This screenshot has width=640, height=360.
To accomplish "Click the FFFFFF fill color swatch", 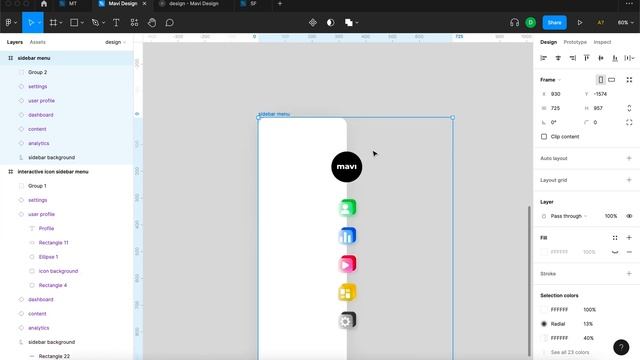I will (x=544, y=252).
